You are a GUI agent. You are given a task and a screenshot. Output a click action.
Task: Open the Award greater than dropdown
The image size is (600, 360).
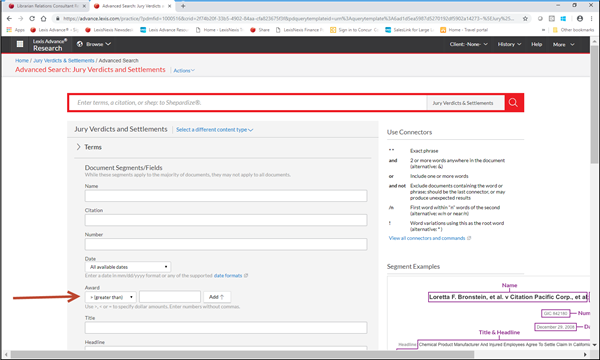(x=111, y=297)
